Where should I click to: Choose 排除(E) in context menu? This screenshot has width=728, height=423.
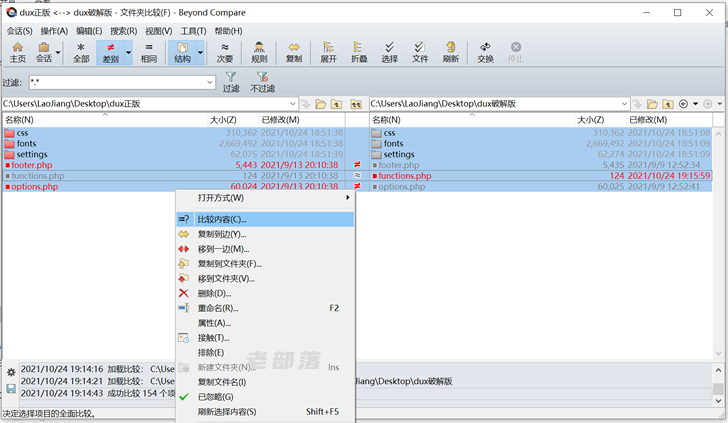(265, 353)
